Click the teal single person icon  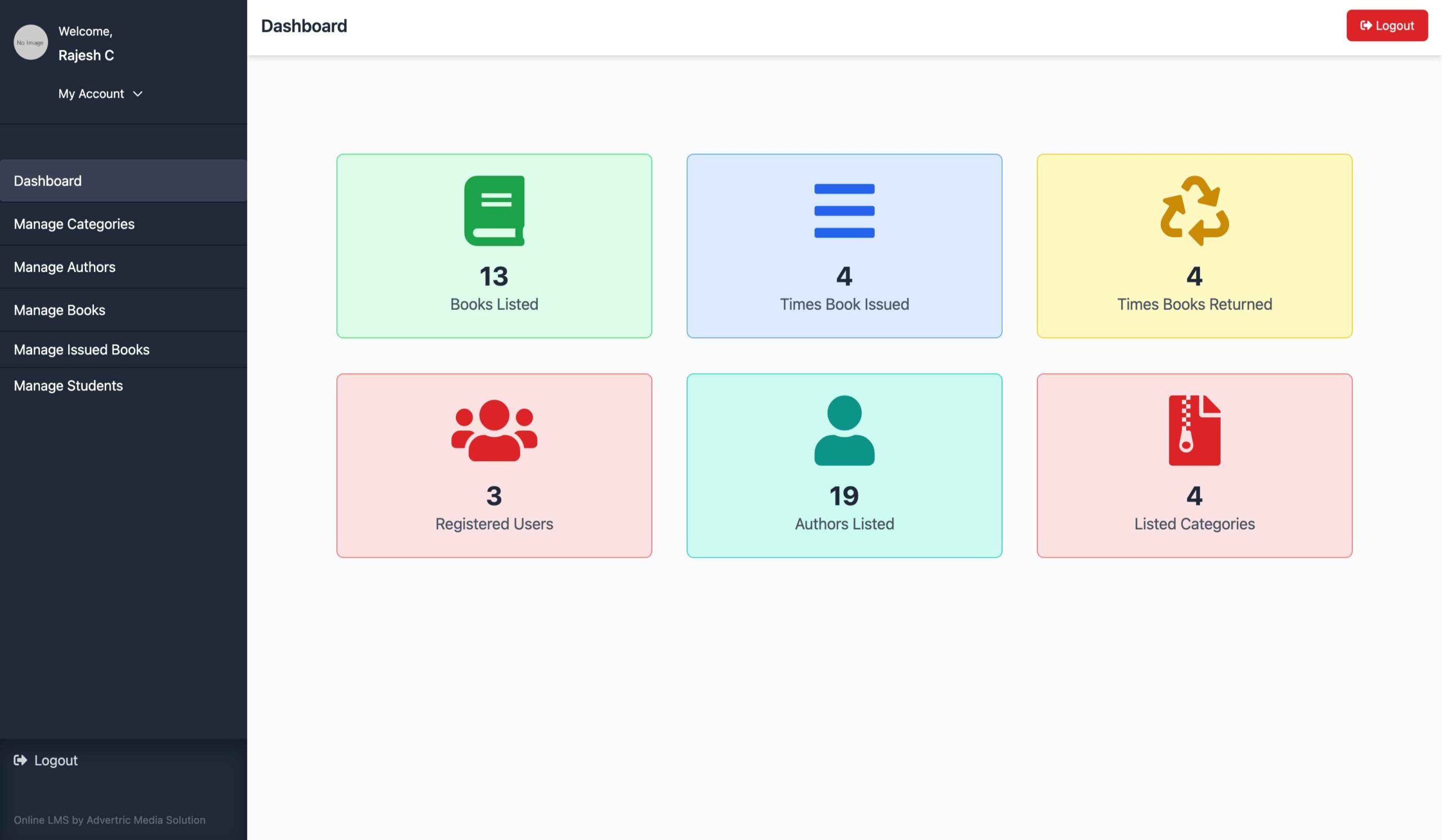tap(844, 430)
